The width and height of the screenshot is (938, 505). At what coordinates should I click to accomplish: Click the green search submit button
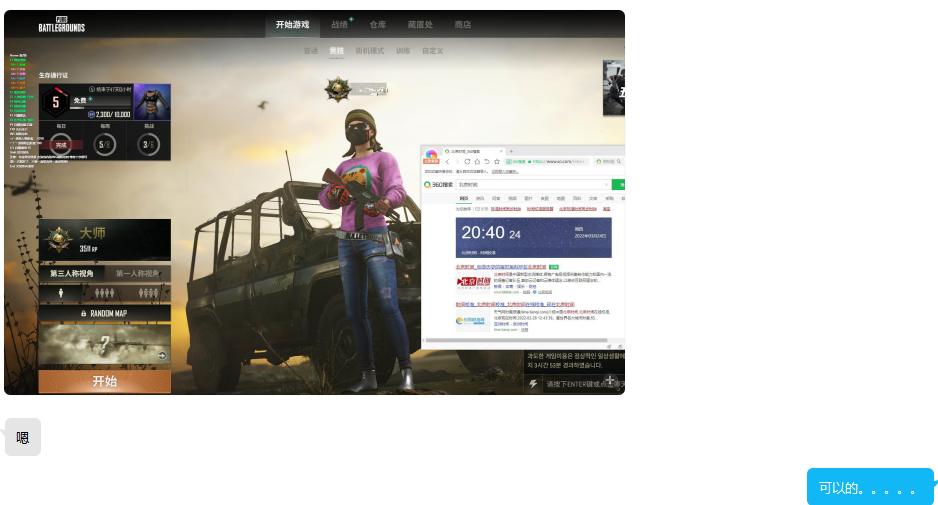pyautogui.click(x=619, y=184)
